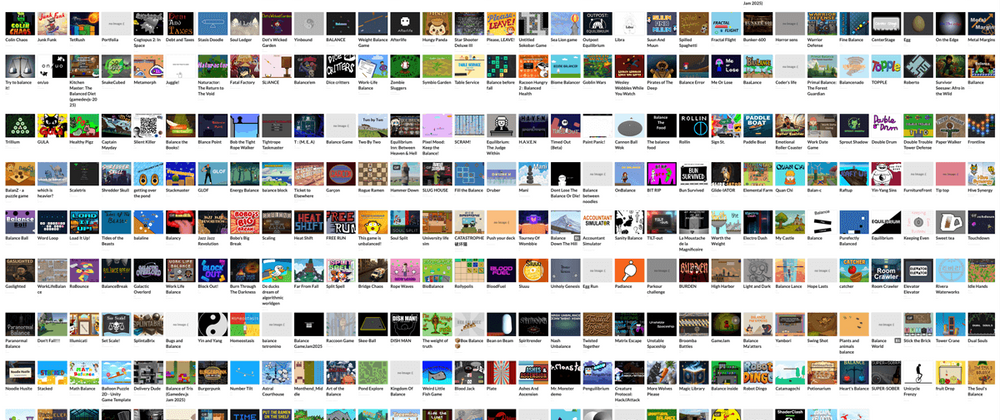This screenshot has width=1000, height=420.
Task: Open the FREE RUN game thumbnail
Action: 339,222
